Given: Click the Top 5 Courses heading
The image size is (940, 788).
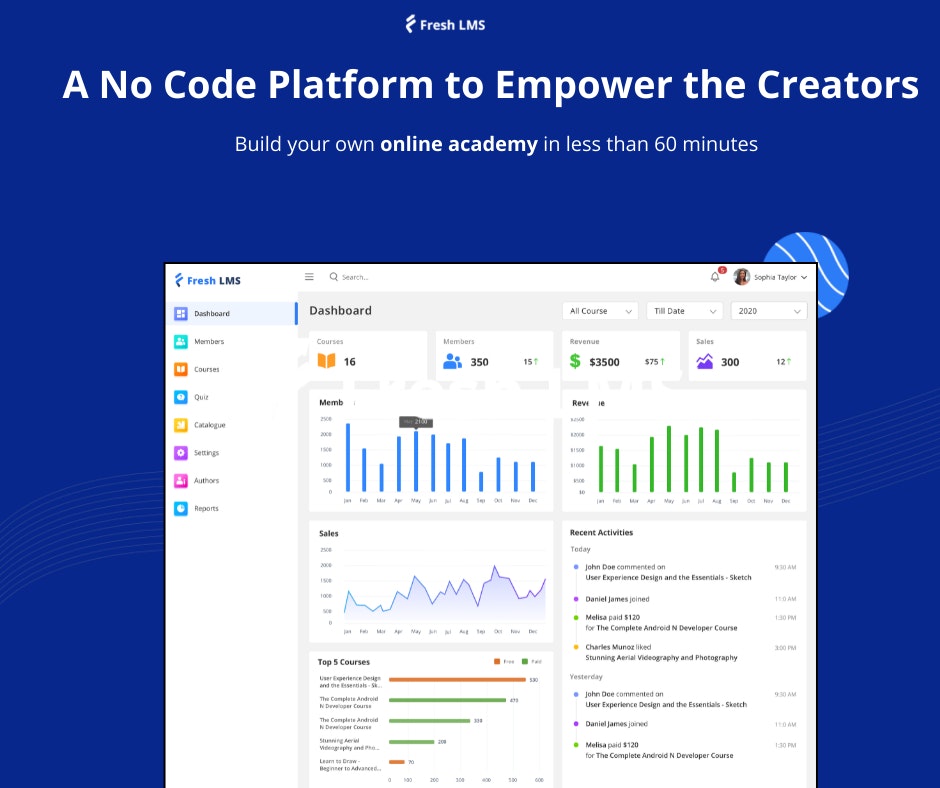Looking at the screenshot, I should (x=344, y=662).
